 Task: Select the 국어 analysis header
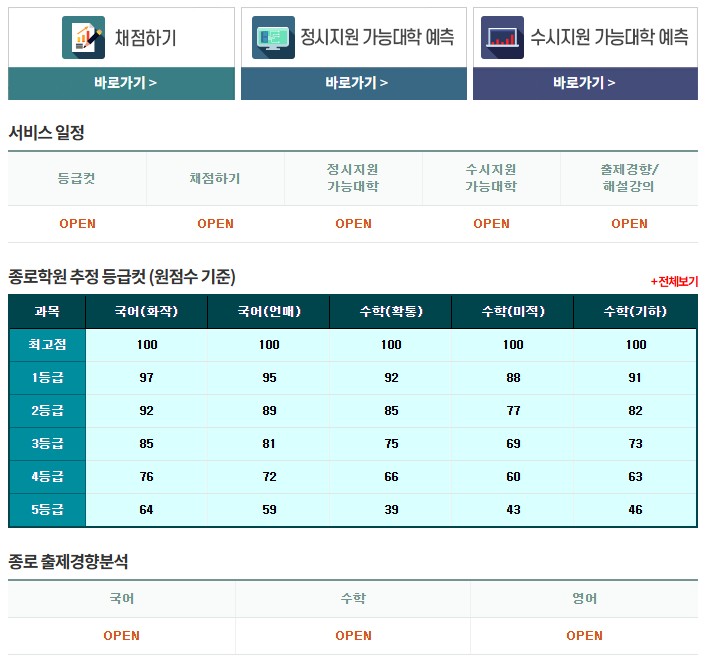(x=121, y=599)
